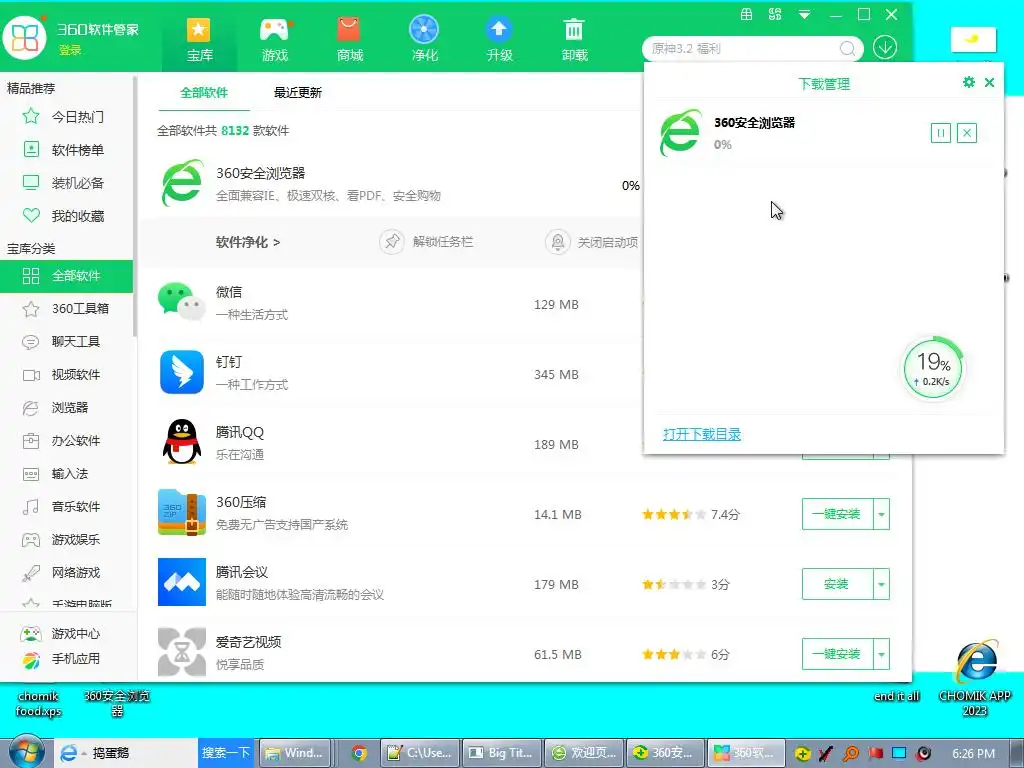Open 游戏中心 in the sidebar

(60, 633)
